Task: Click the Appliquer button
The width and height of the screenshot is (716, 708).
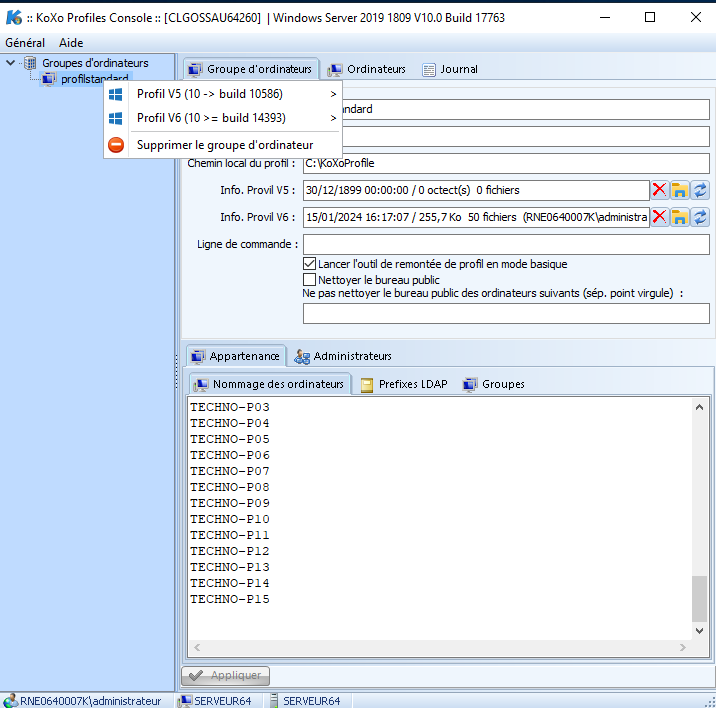Action: tap(226, 676)
